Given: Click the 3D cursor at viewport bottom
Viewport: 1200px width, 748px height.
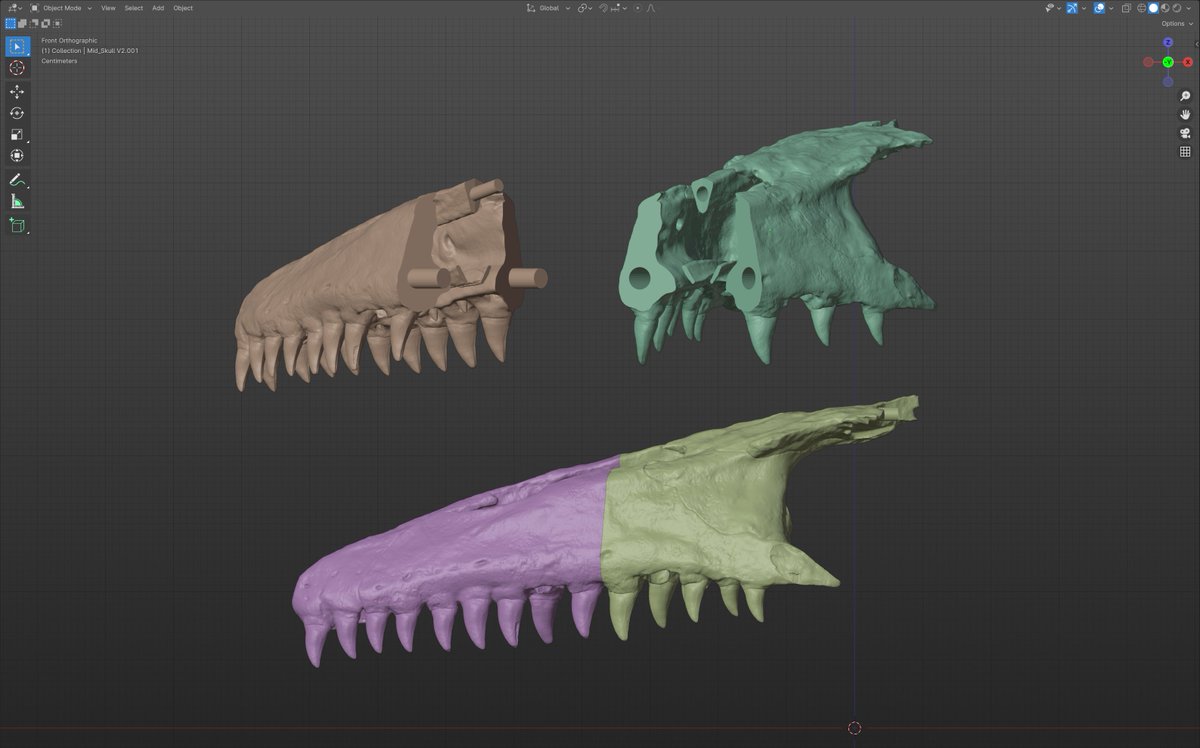Looking at the screenshot, I should coord(854,728).
